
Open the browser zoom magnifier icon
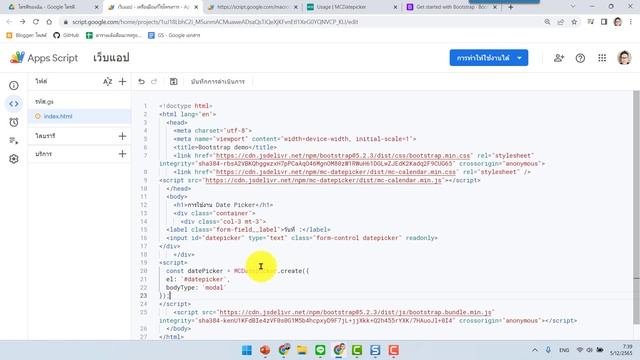click(547, 22)
